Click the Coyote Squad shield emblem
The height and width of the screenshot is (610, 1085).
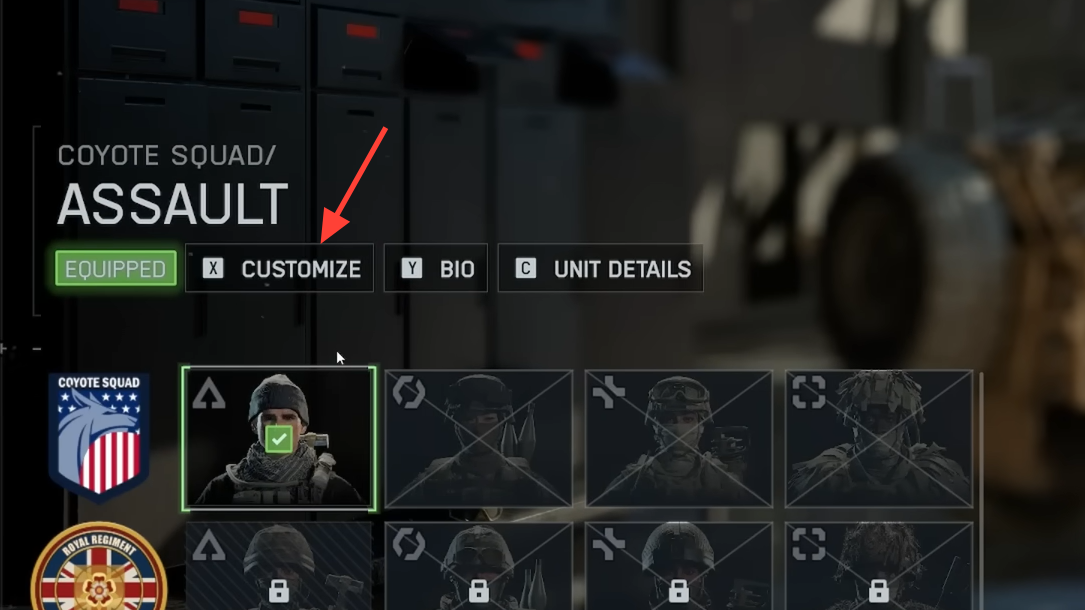click(x=99, y=436)
